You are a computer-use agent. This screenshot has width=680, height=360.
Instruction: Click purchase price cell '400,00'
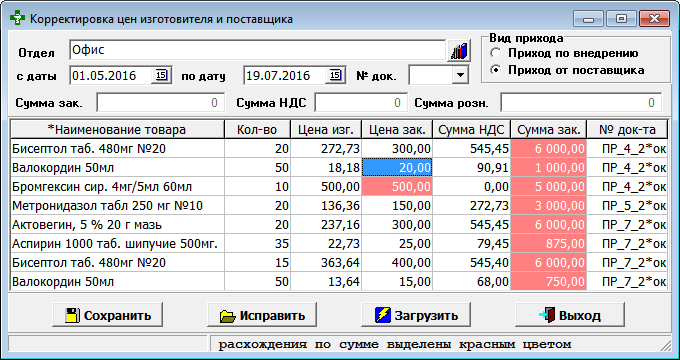[x=397, y=262]
